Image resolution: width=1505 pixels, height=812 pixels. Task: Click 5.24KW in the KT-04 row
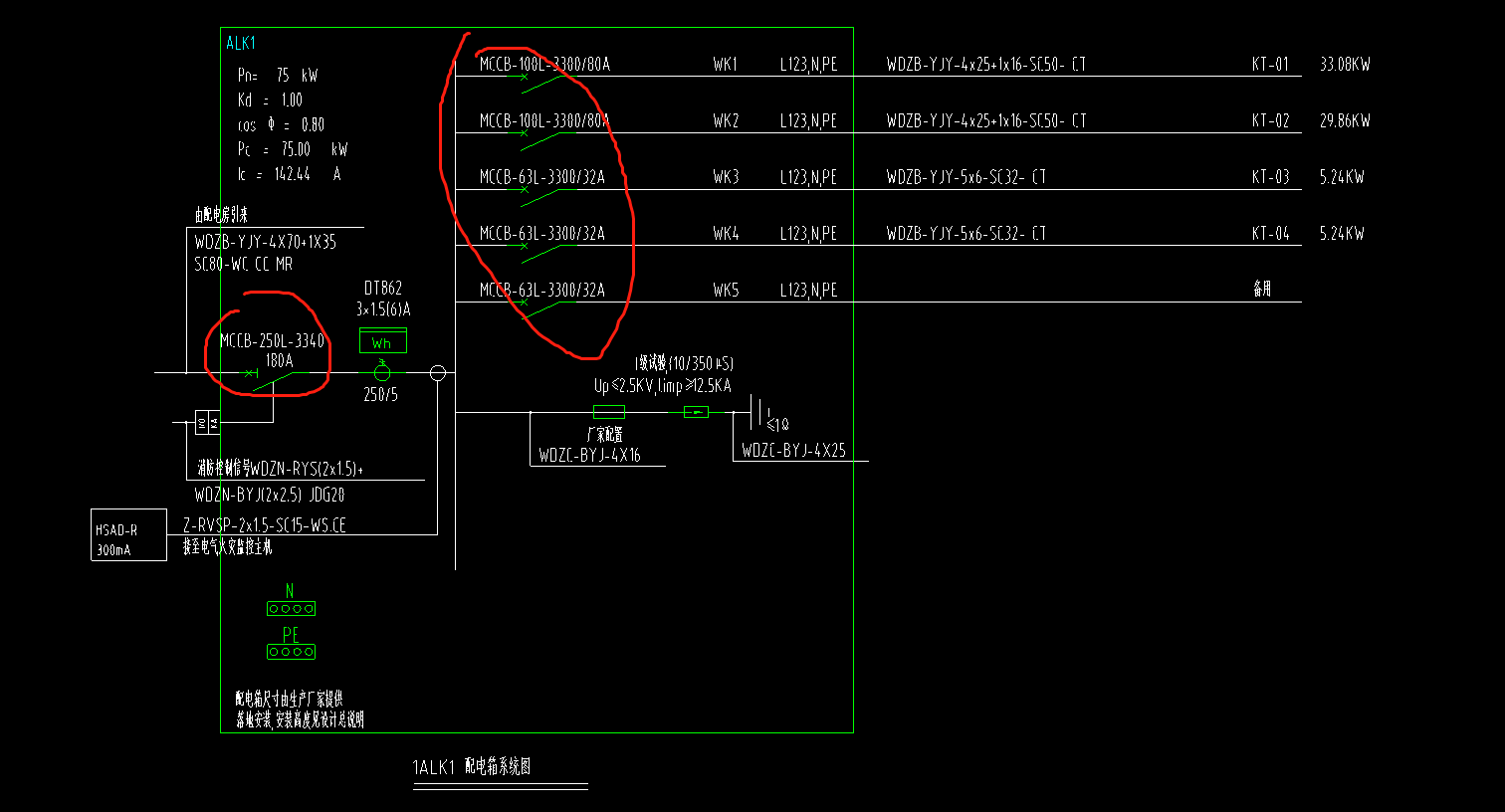[1342, 234]
